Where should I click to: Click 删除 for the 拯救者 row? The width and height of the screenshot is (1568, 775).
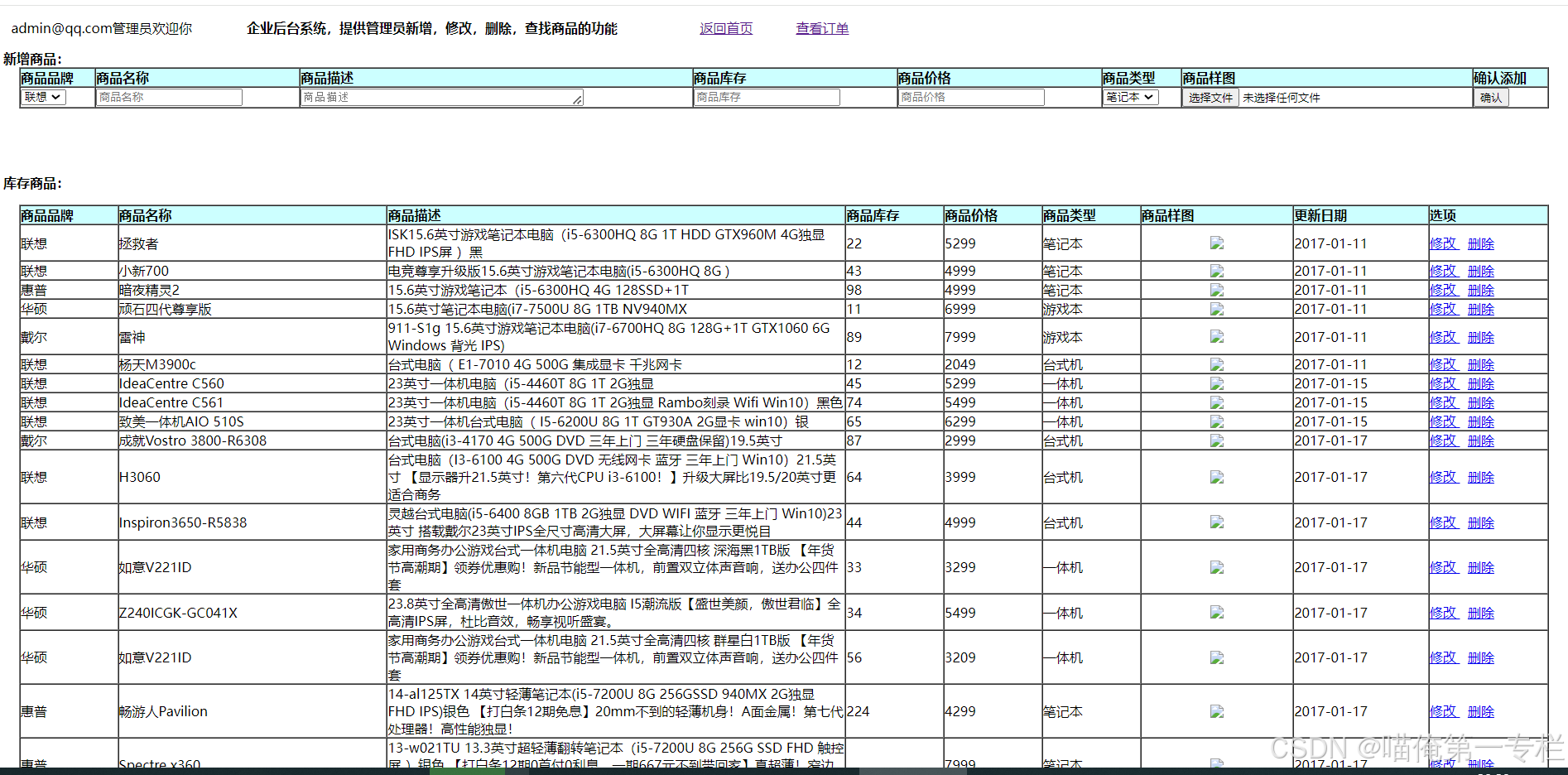click(1481, 243)
